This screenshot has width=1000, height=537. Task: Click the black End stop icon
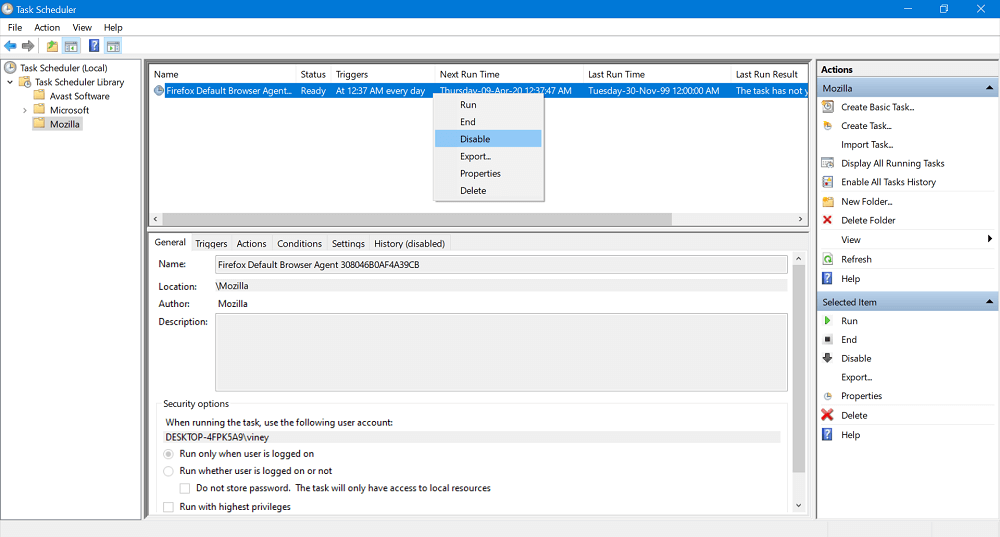point(828,339)
